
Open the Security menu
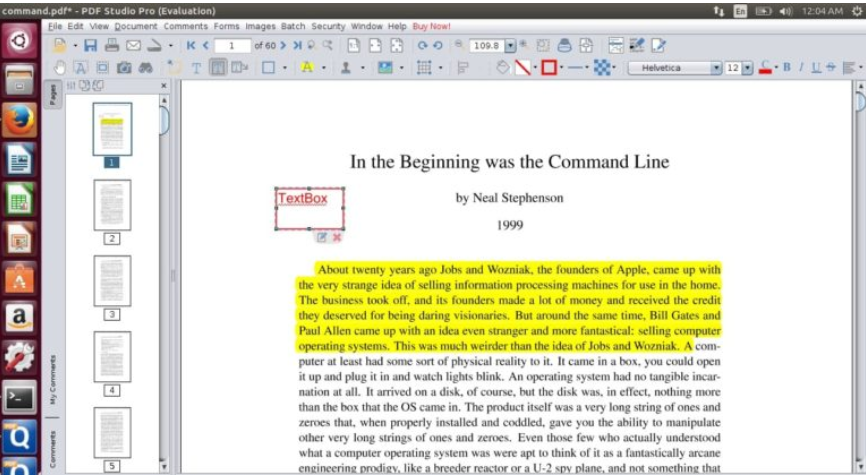click(328, 26)
